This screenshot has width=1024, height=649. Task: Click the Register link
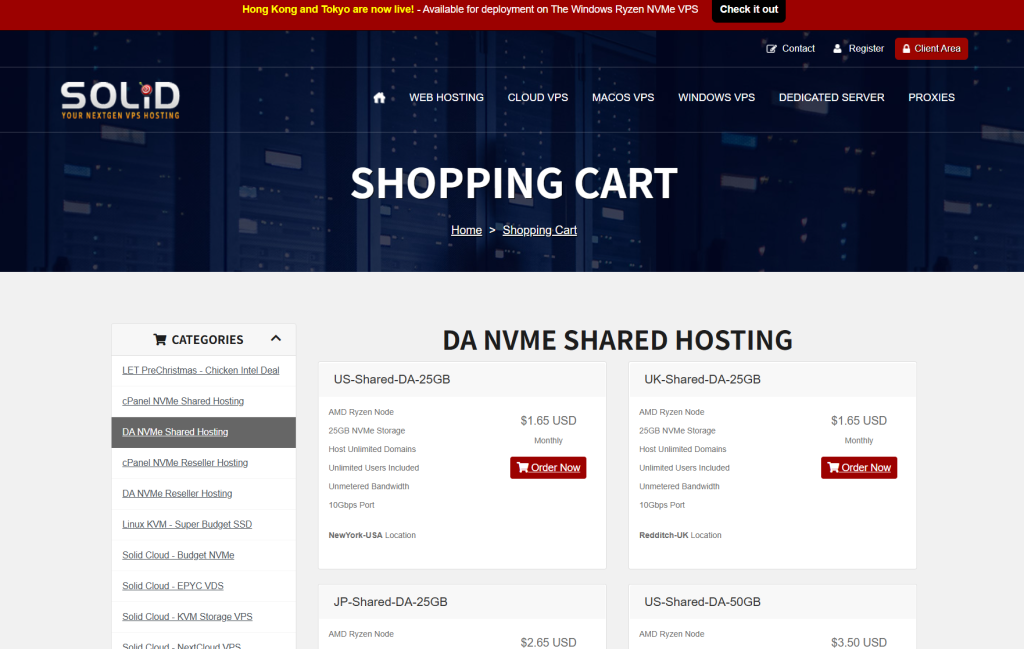(x=857, y=49)
